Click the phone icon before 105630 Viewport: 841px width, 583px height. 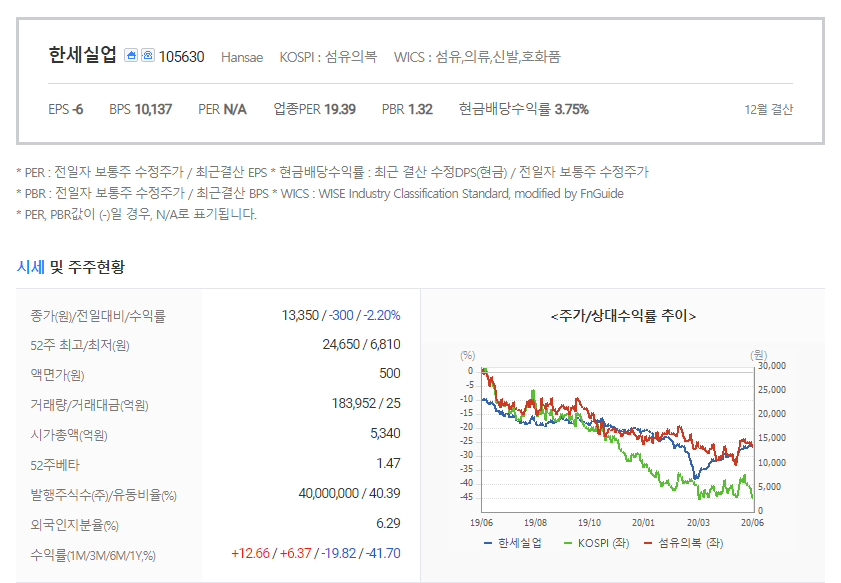click(148, 55)
